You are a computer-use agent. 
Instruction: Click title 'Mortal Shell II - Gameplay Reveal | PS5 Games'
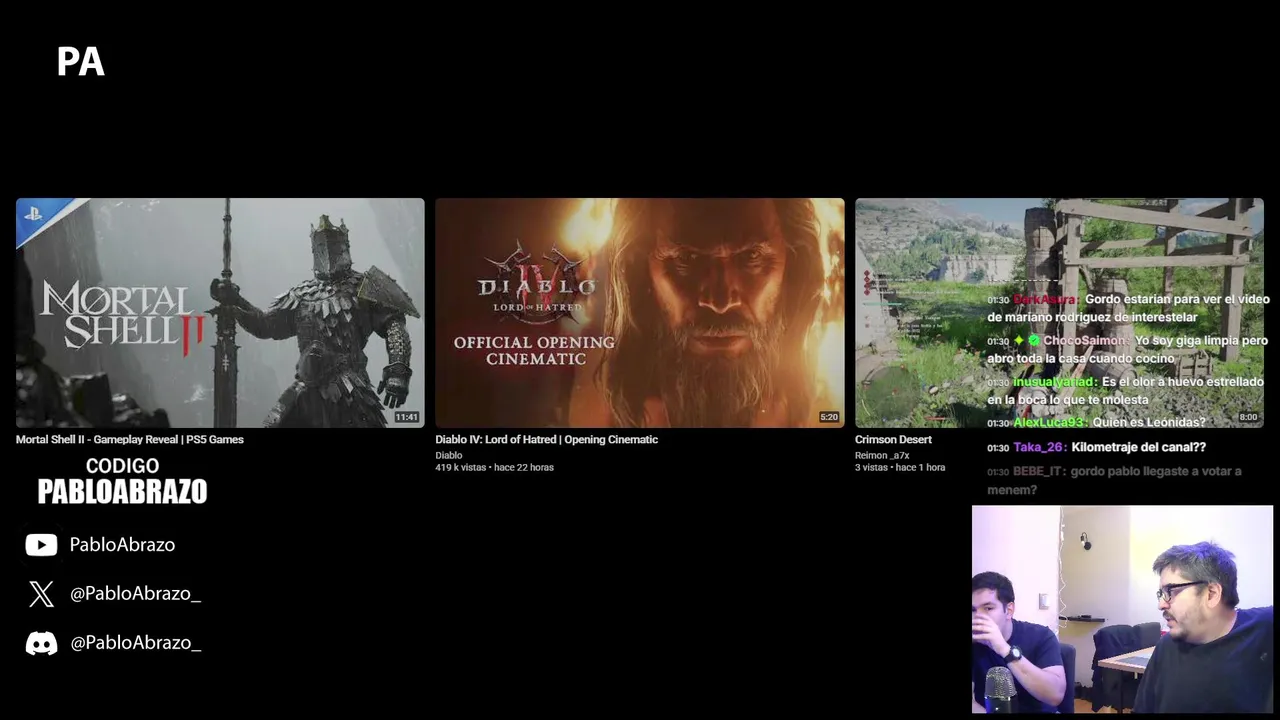click(x=130, y=439)
